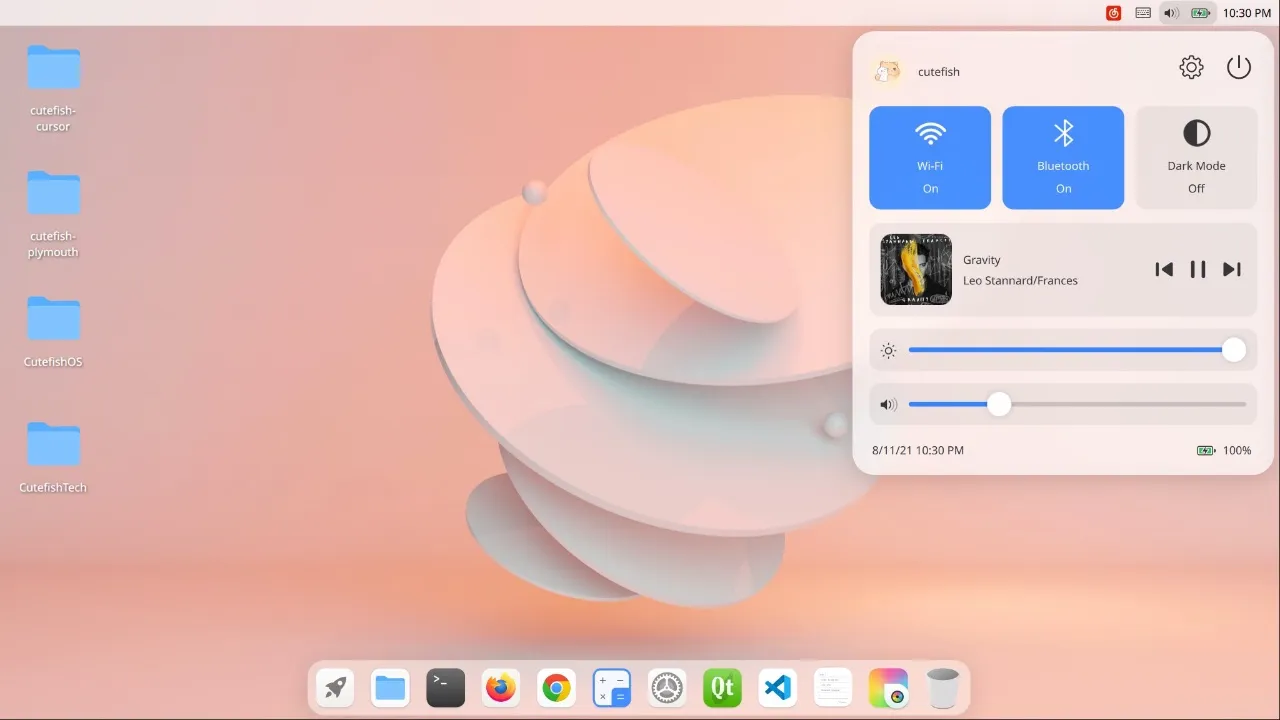Turn off Wi-Fi in the control center
The image size is (1280, 720).
(x=930, y=157)
